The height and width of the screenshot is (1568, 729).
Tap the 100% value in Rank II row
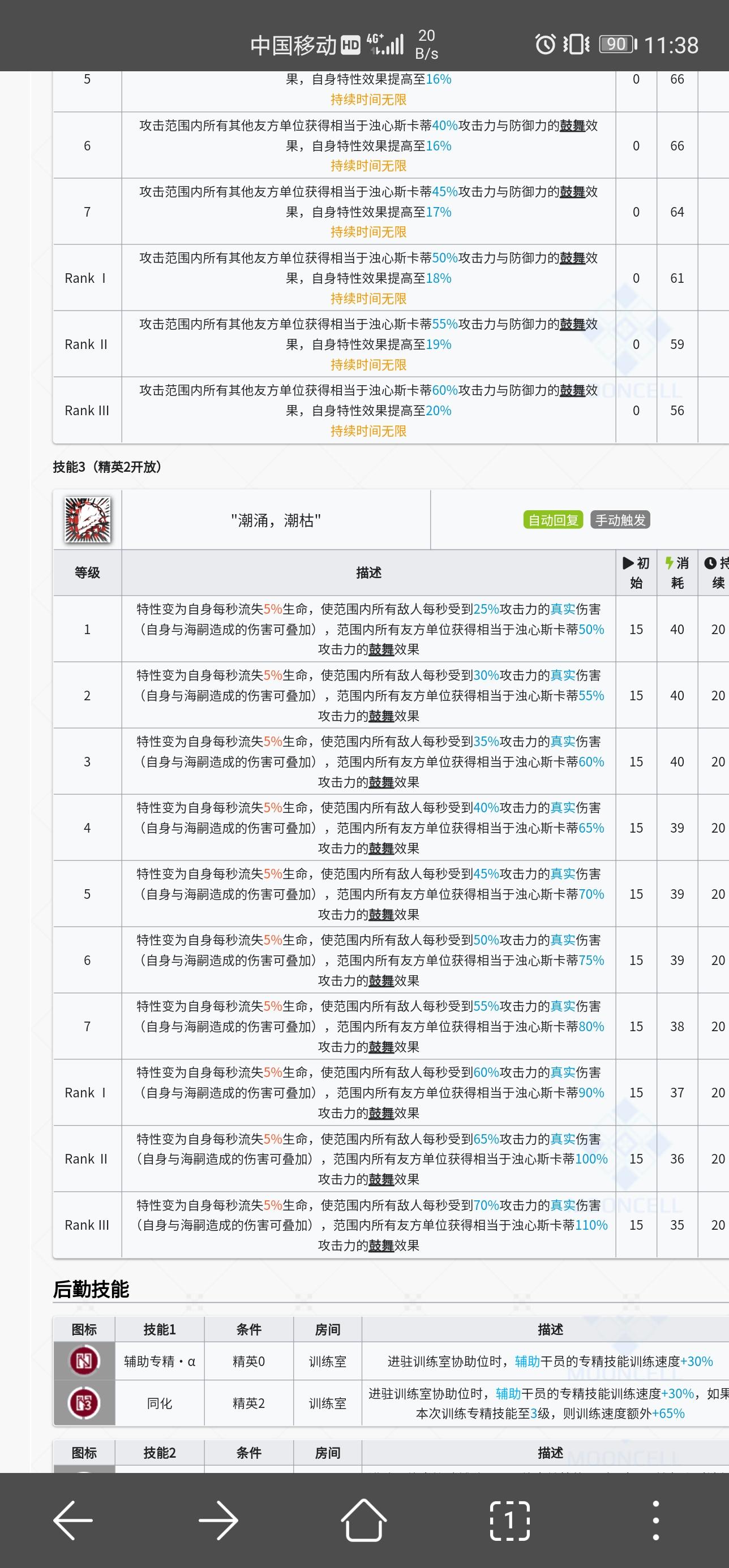tap(591, 1159)
